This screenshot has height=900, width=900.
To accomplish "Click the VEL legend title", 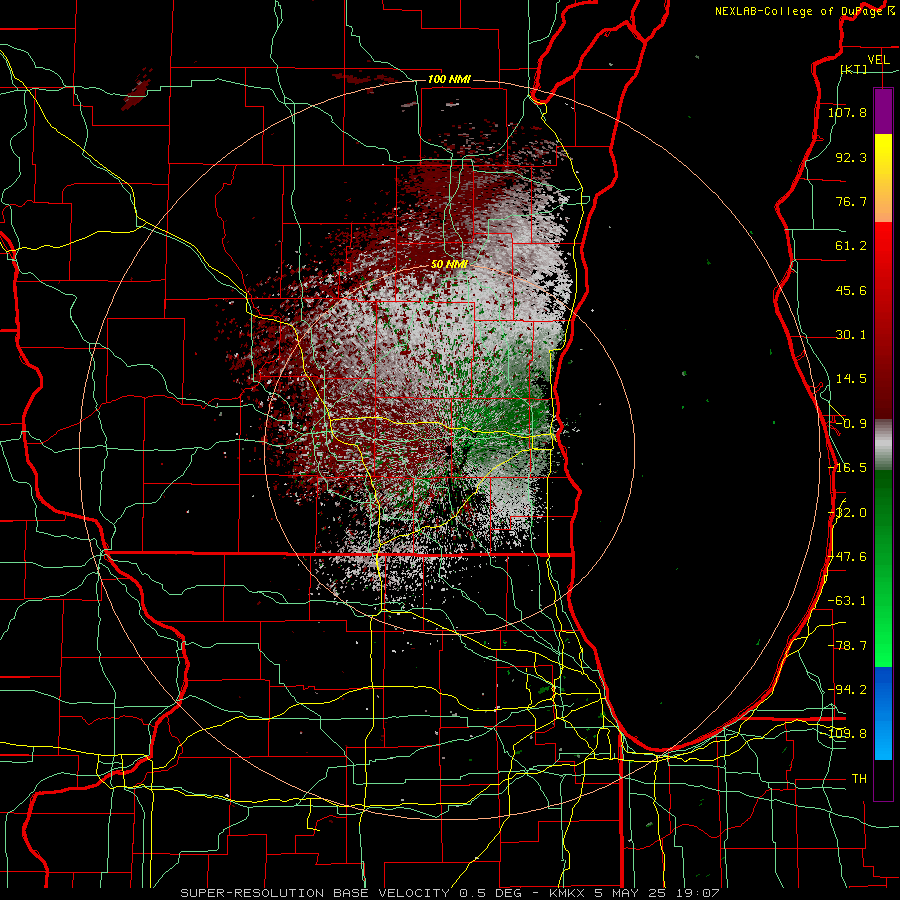I will (x=878, y=60).
